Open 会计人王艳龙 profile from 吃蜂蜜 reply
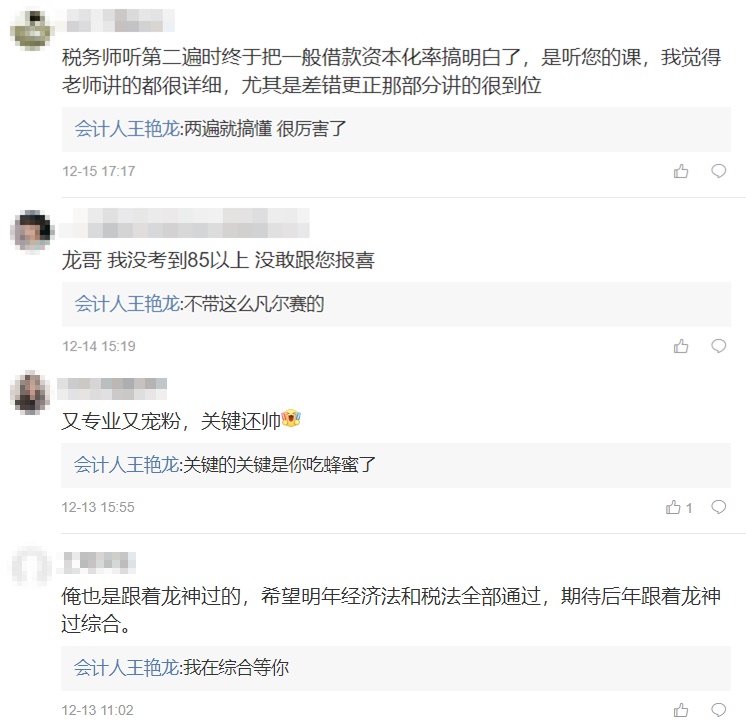The height and width of the screenshot is (728, 746). point(127,465)
